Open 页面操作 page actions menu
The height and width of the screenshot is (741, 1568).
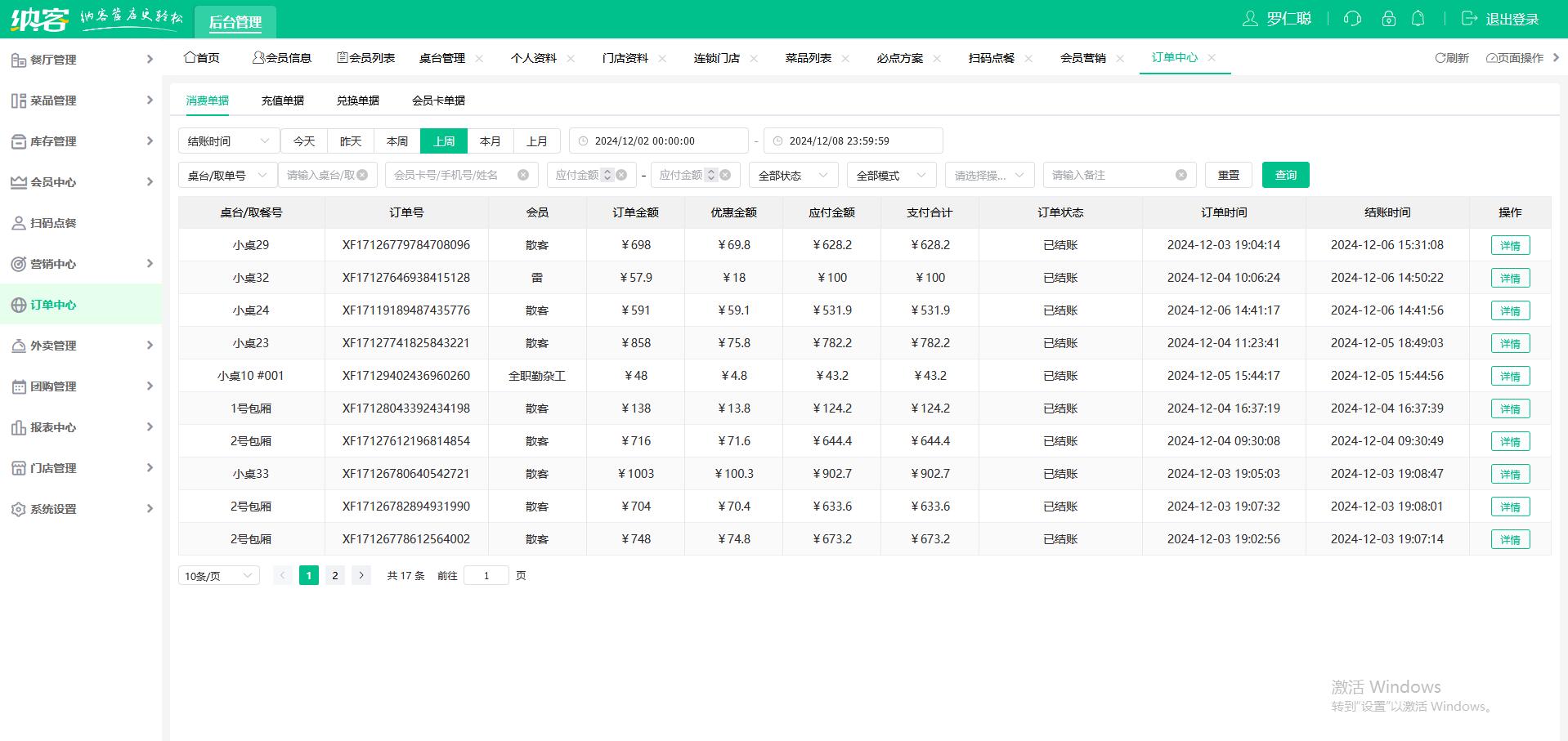pos(1515,58)
